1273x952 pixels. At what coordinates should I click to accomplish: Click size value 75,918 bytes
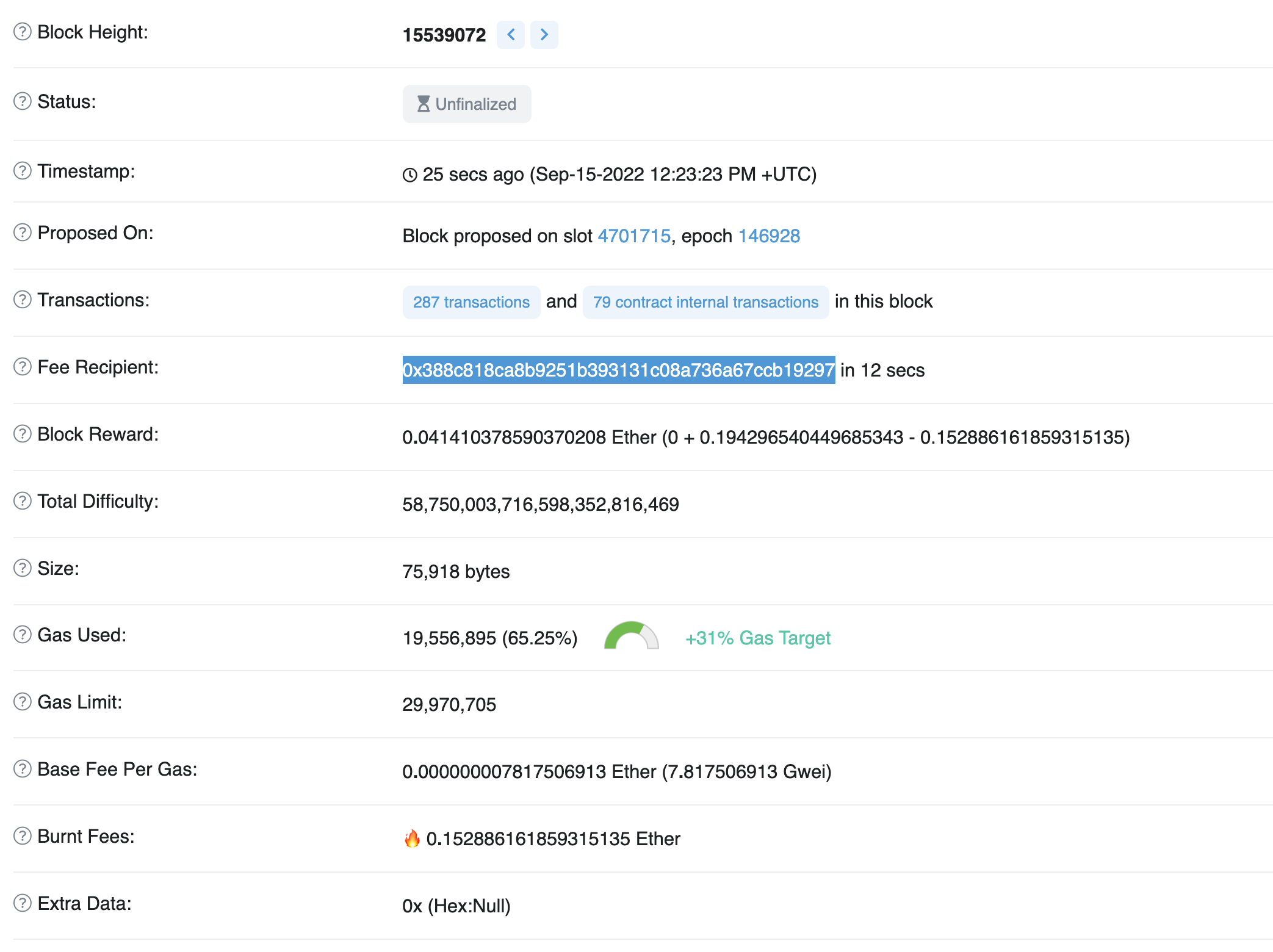click(456, 571)
